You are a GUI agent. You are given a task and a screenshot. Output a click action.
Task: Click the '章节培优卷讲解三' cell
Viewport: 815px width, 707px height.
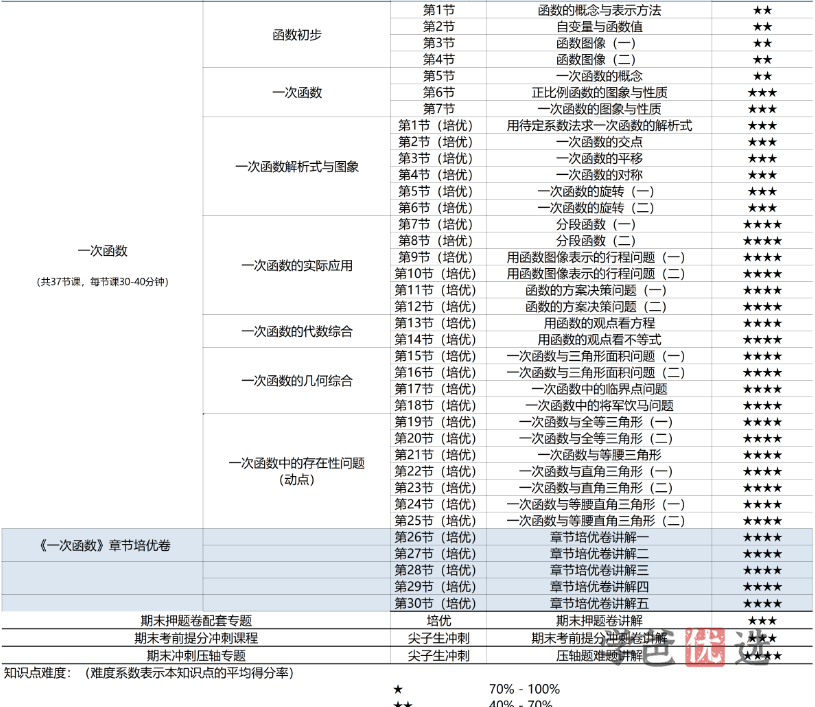[599, 571]
